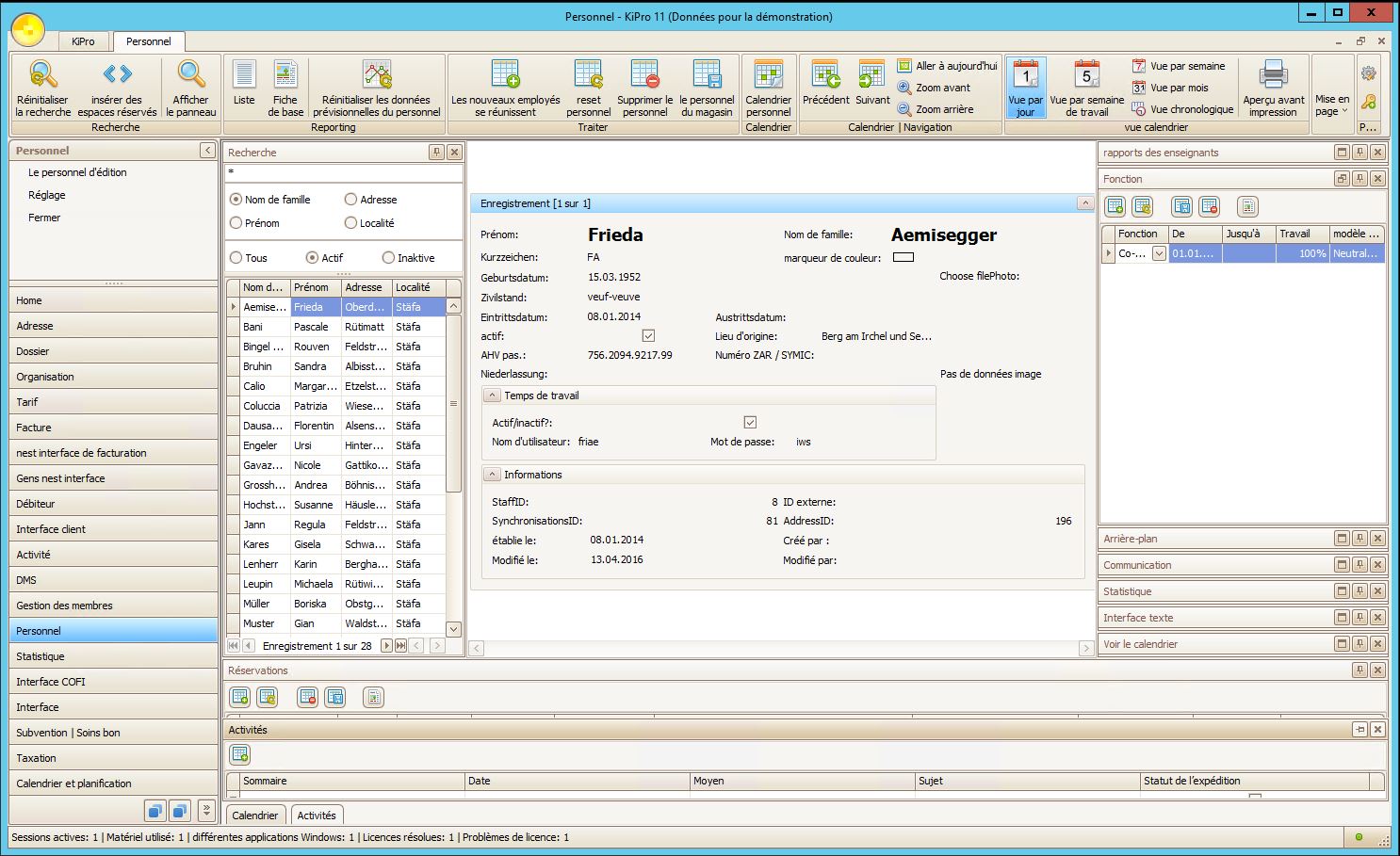Screen dimensions: 1400x856
Task: Select the Prénom search radio button
Action: click(x=236, y=223)
